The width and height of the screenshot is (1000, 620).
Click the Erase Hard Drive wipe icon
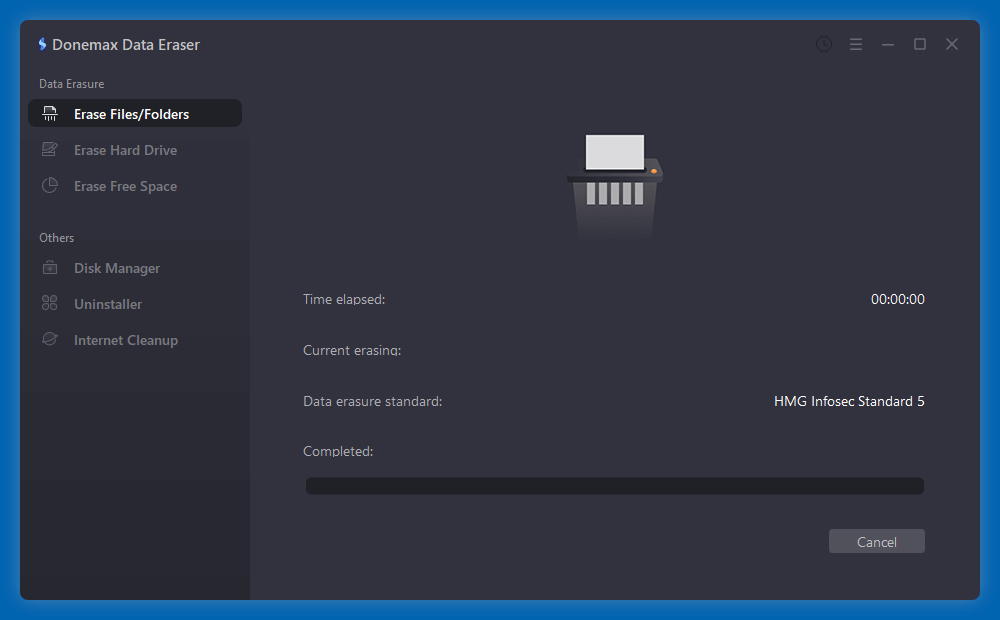coord(50,149)
